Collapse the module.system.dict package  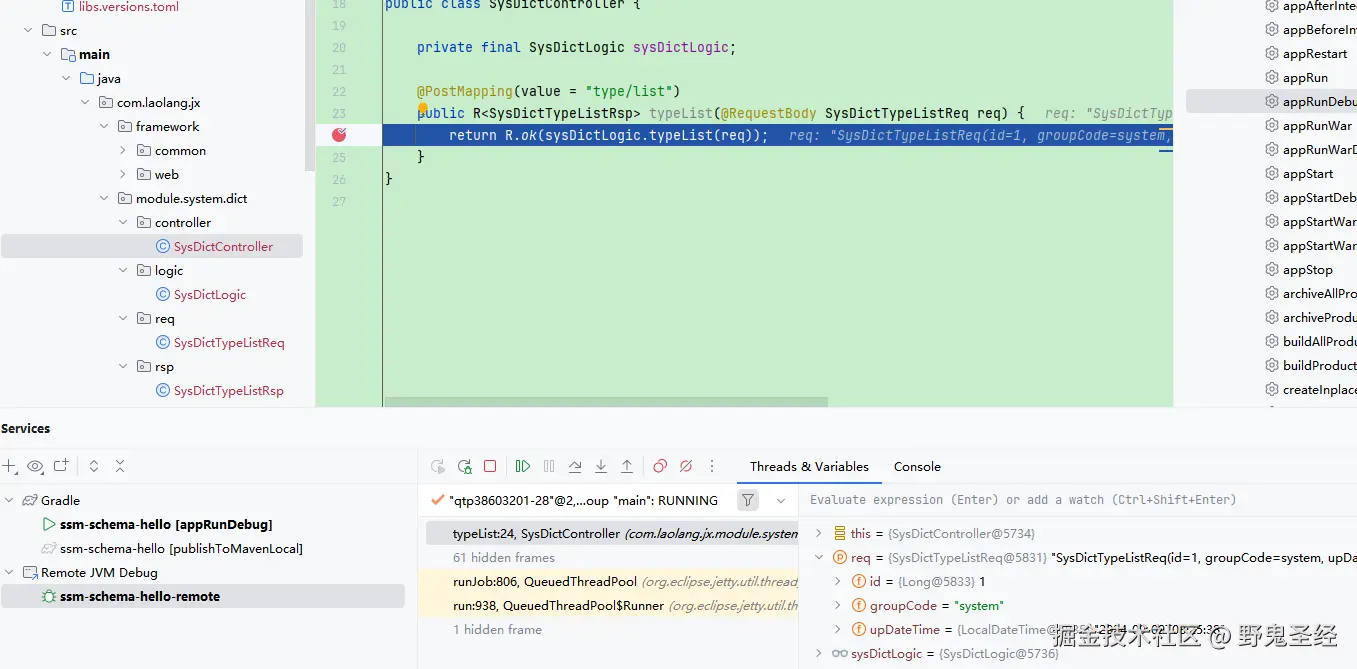[103, 198]
